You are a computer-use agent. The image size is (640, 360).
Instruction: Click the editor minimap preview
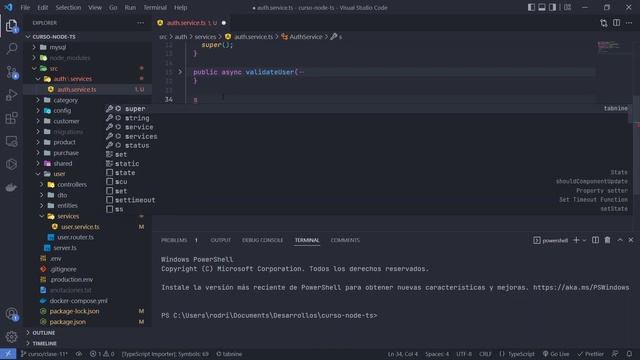(x=608, y=46)
